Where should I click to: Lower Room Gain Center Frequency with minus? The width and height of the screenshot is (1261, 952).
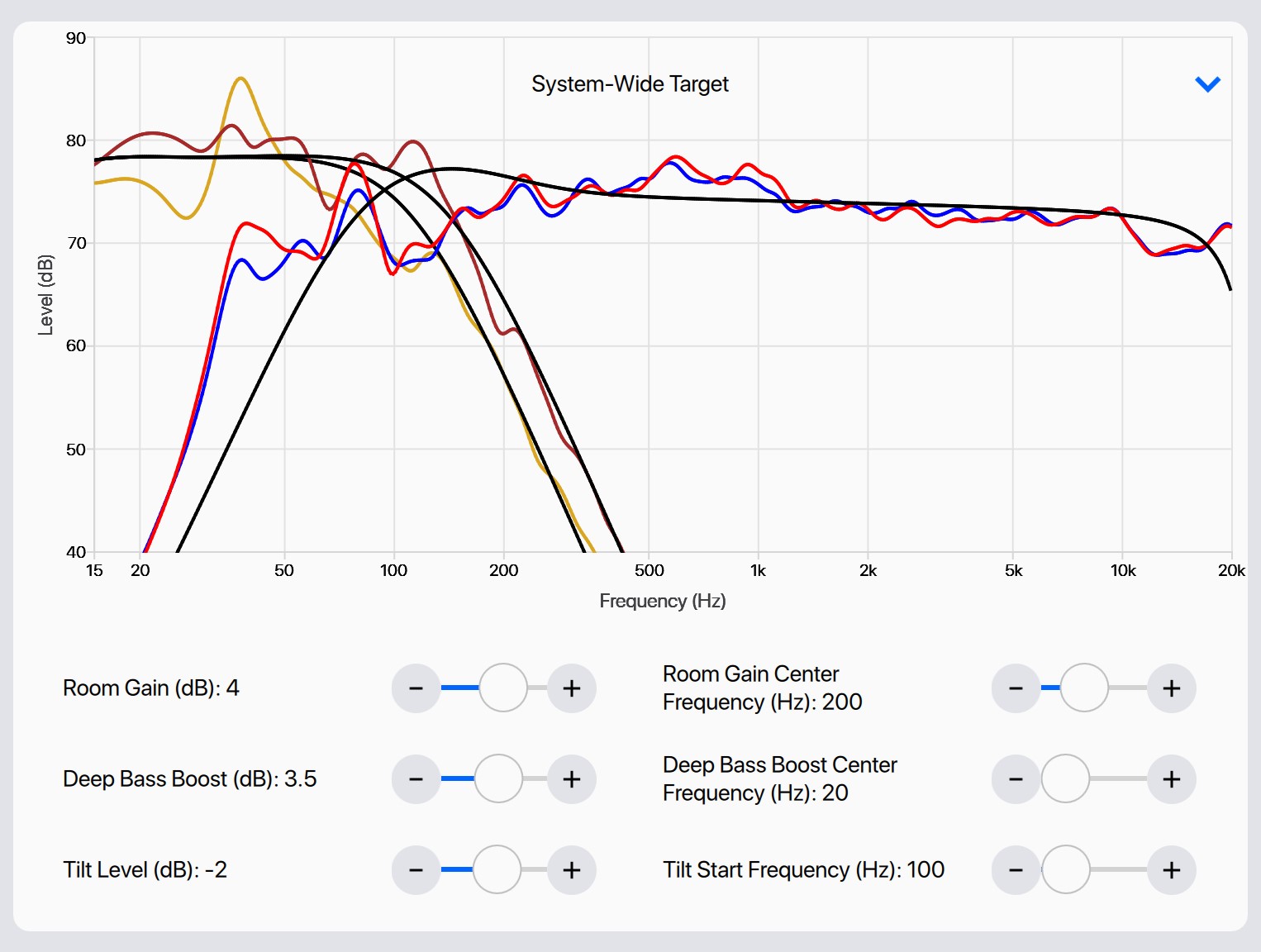click(1016, 688)
